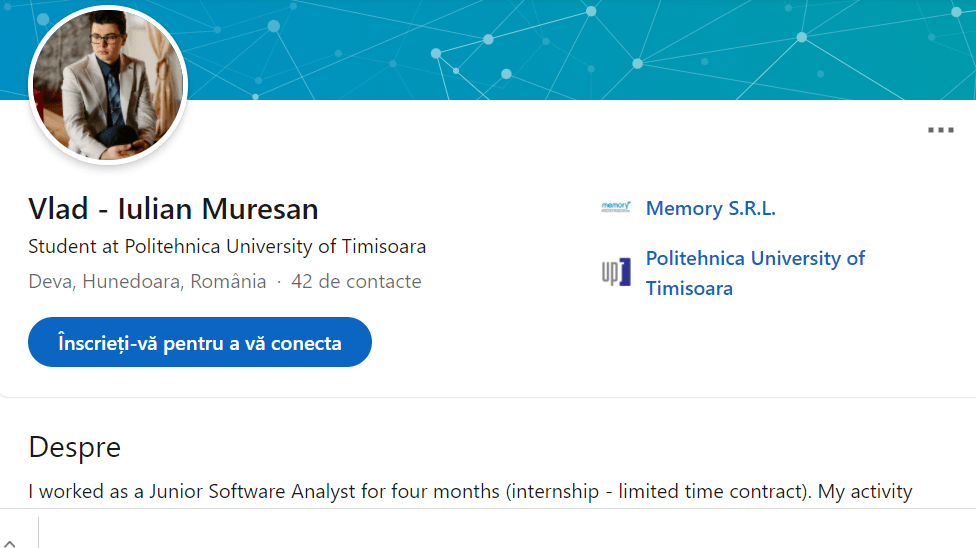976x548 pixels.
Task: Select the Deva, Hunedoara, România location text
Action: (147, 281)
